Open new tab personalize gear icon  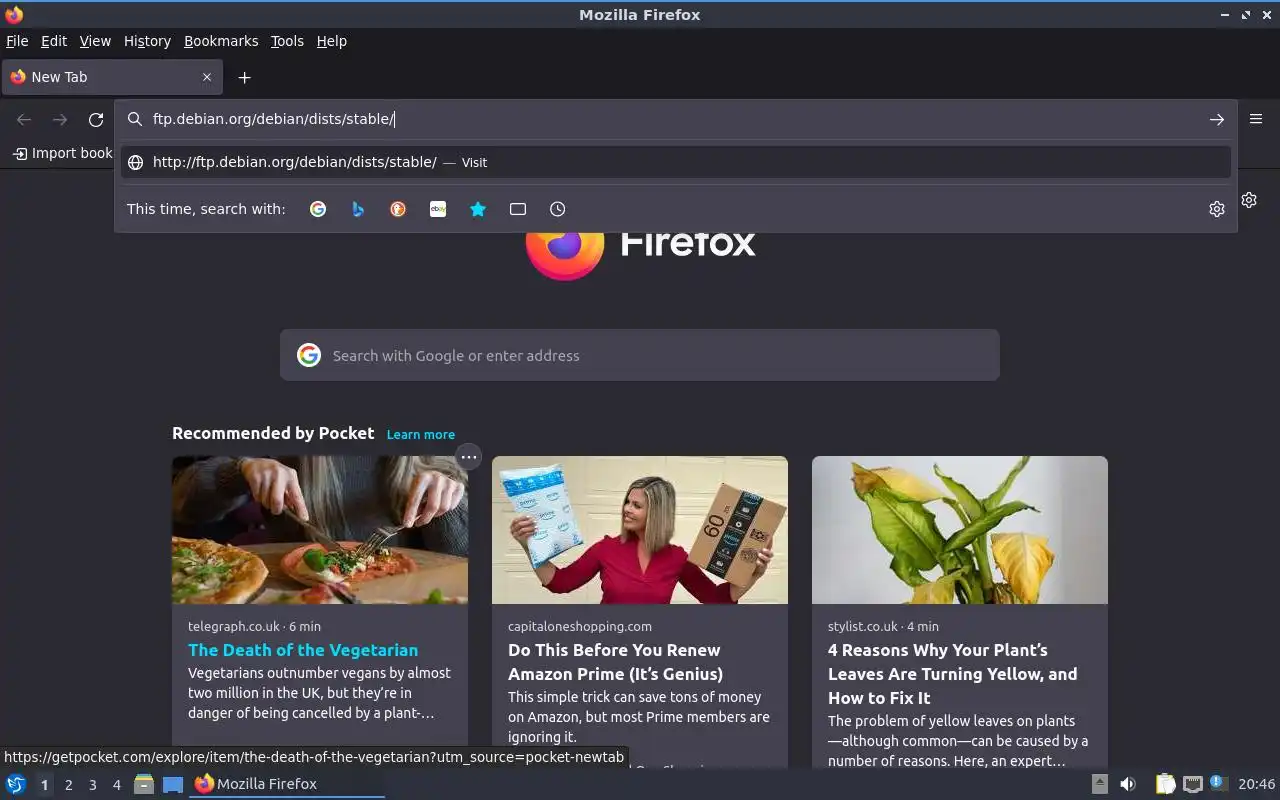(1249, 200)
